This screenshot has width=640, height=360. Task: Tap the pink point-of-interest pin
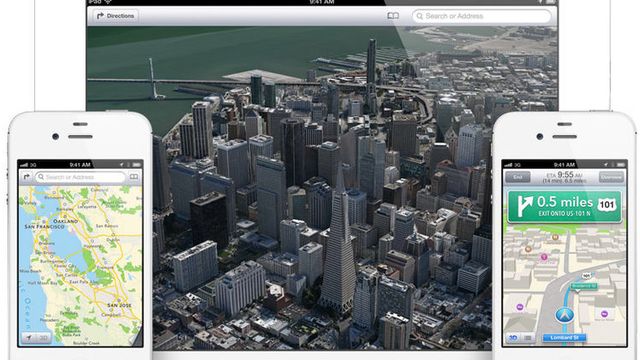coord(544,257)
